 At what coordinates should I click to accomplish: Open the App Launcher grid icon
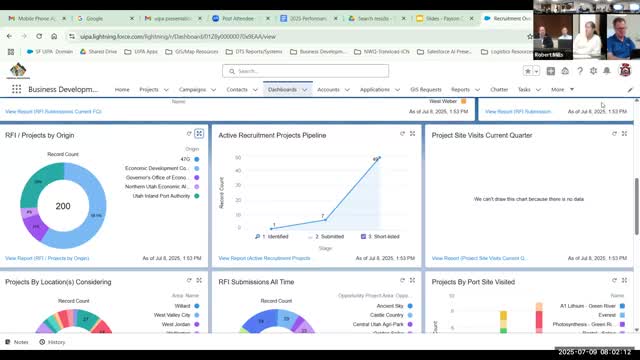[x=16, y=89]
